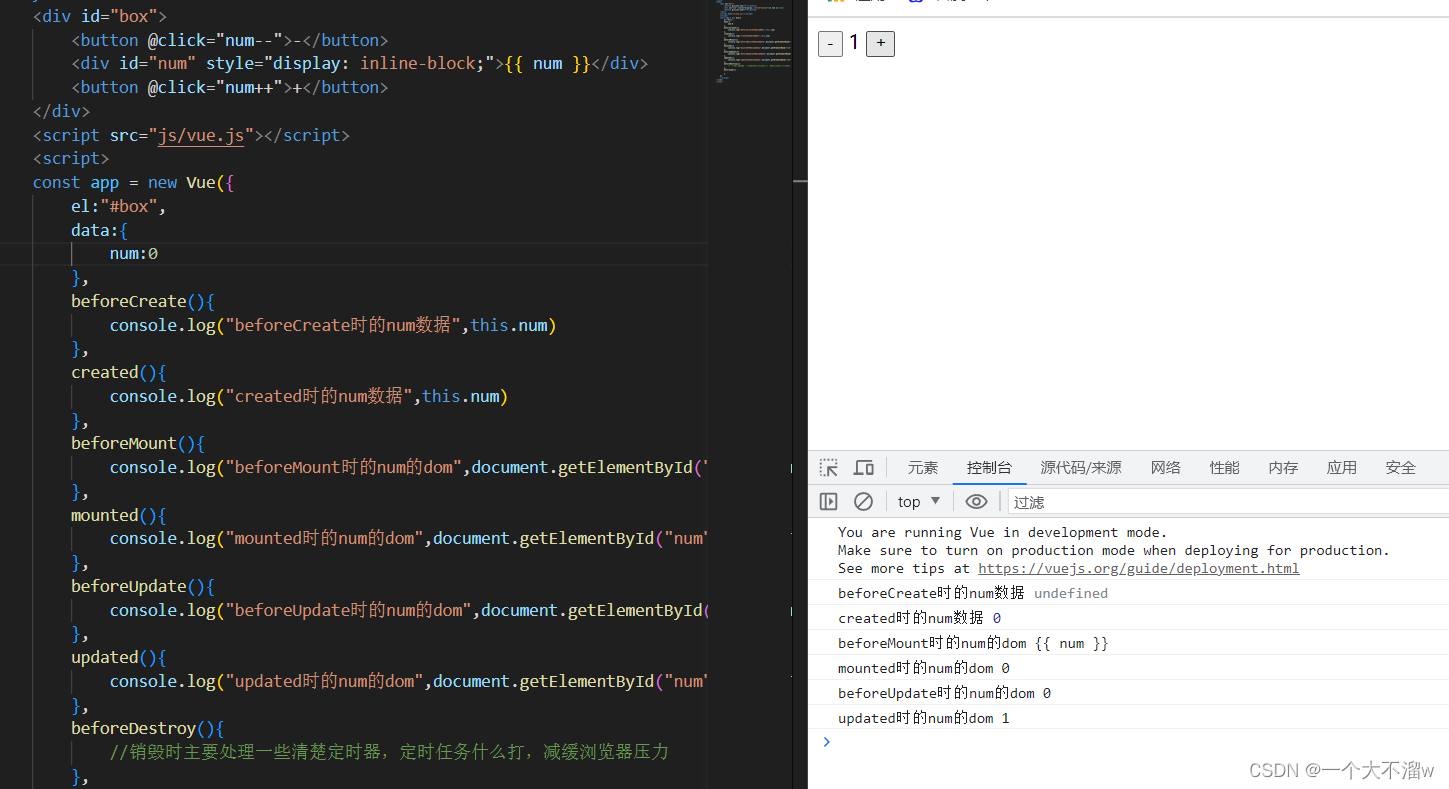Click the mounted时的num的dom 0 log line
The image size is (1449, 789).
click(1128, 668)
